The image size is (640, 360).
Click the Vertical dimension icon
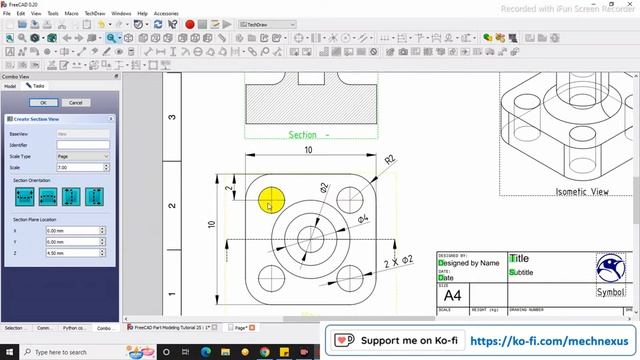coord(173,52)
